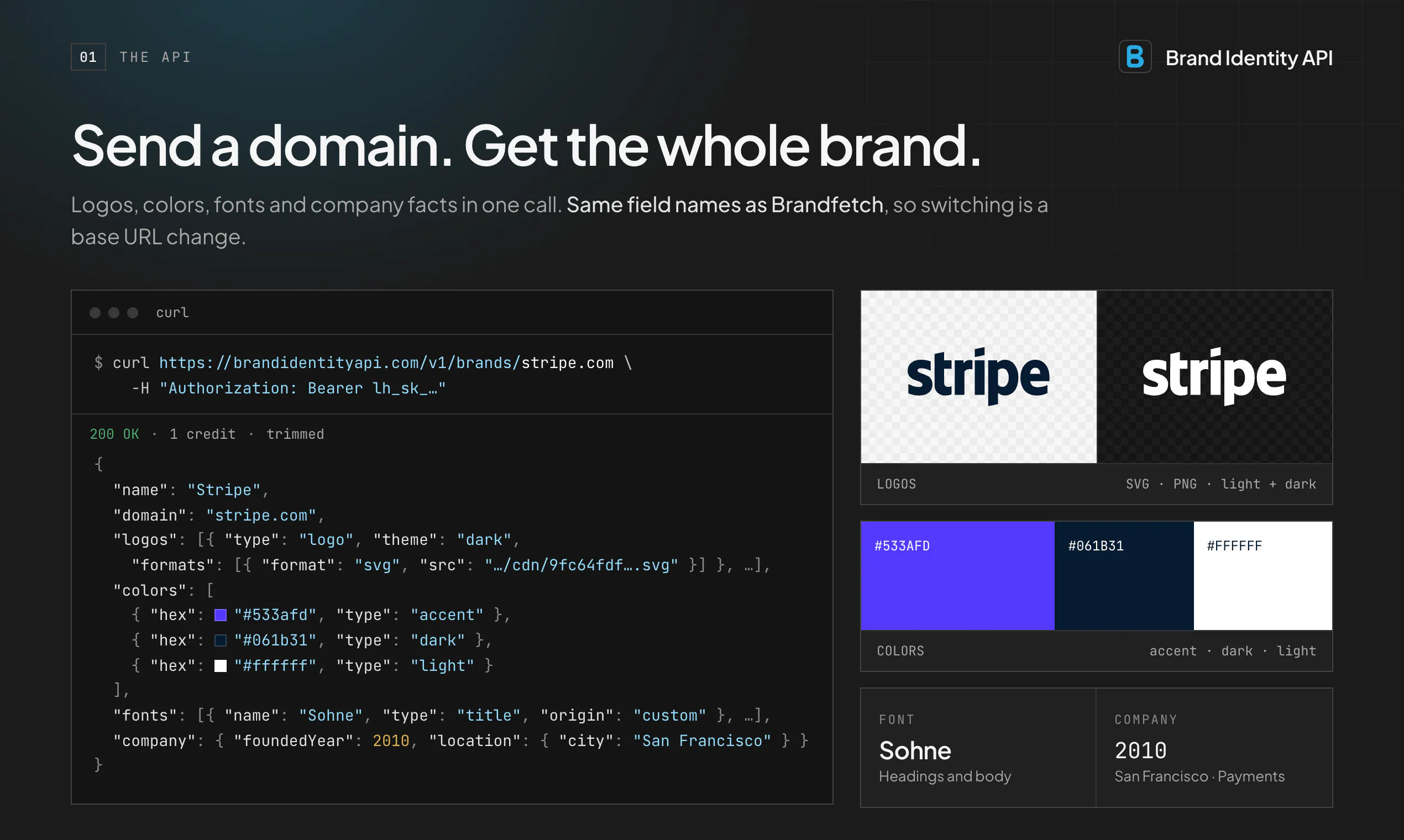The image size is (1404, 840).
Task: Click the 2010 company founded year
Action: (1140, 750)
